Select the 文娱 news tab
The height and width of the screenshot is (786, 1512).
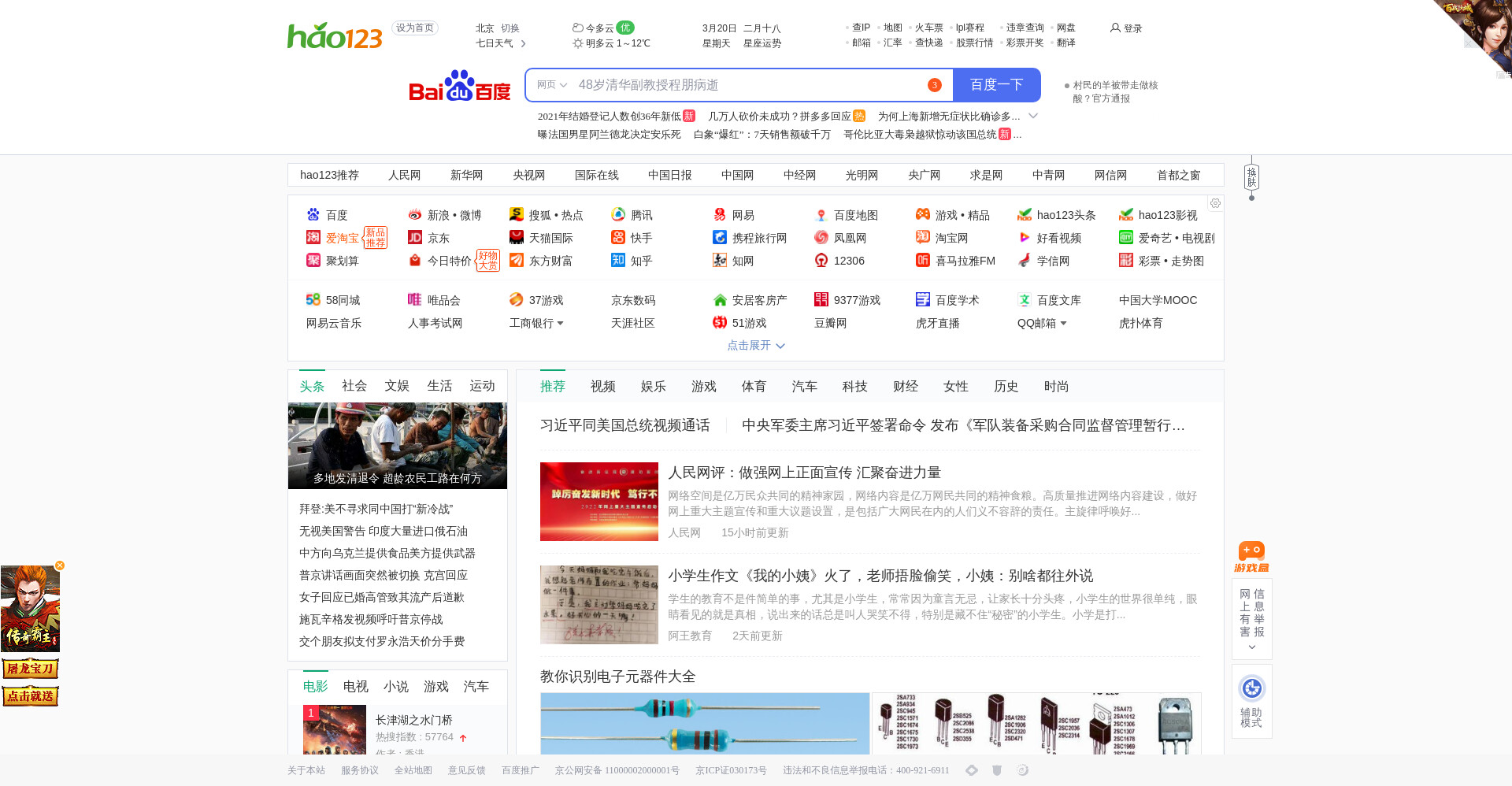(x=397, y=386)
